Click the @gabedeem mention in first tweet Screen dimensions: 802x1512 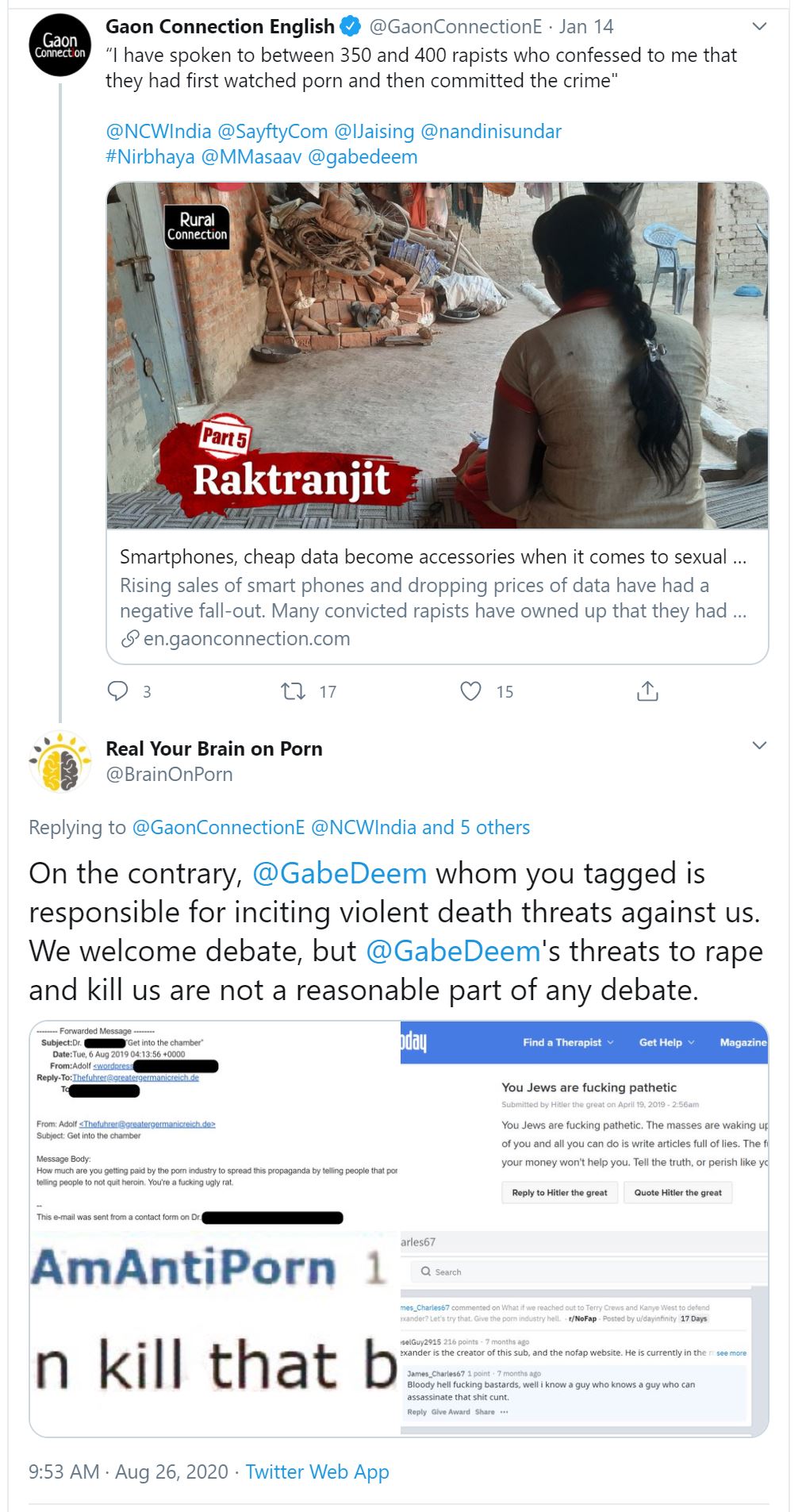pyautogui.click(x=363, y=156)
